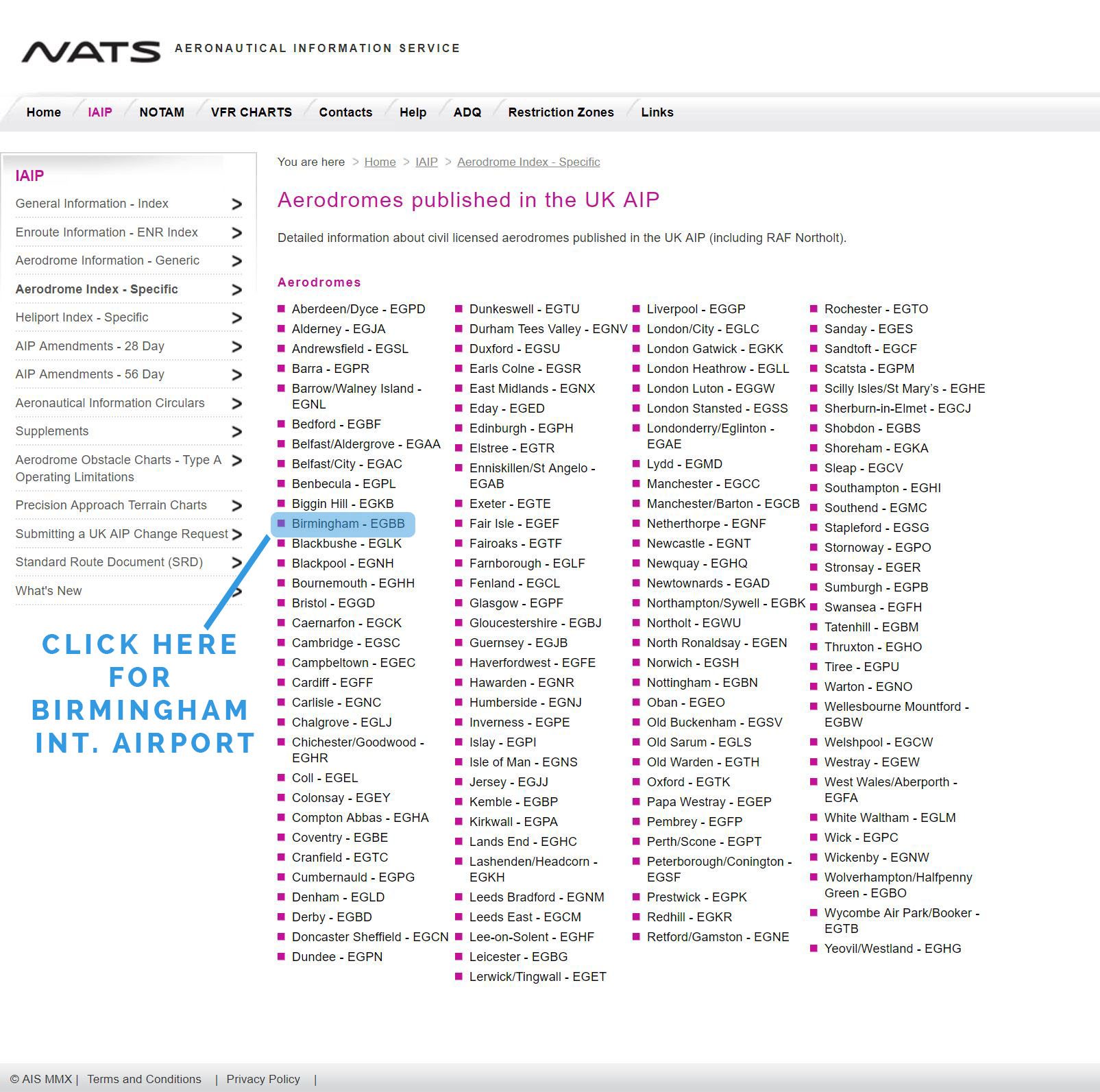The width and height of the screenshot is (1100, 1092).
Task: Expand arrow next to AIP Amendments - 28 Day
Action: [236, 347]
